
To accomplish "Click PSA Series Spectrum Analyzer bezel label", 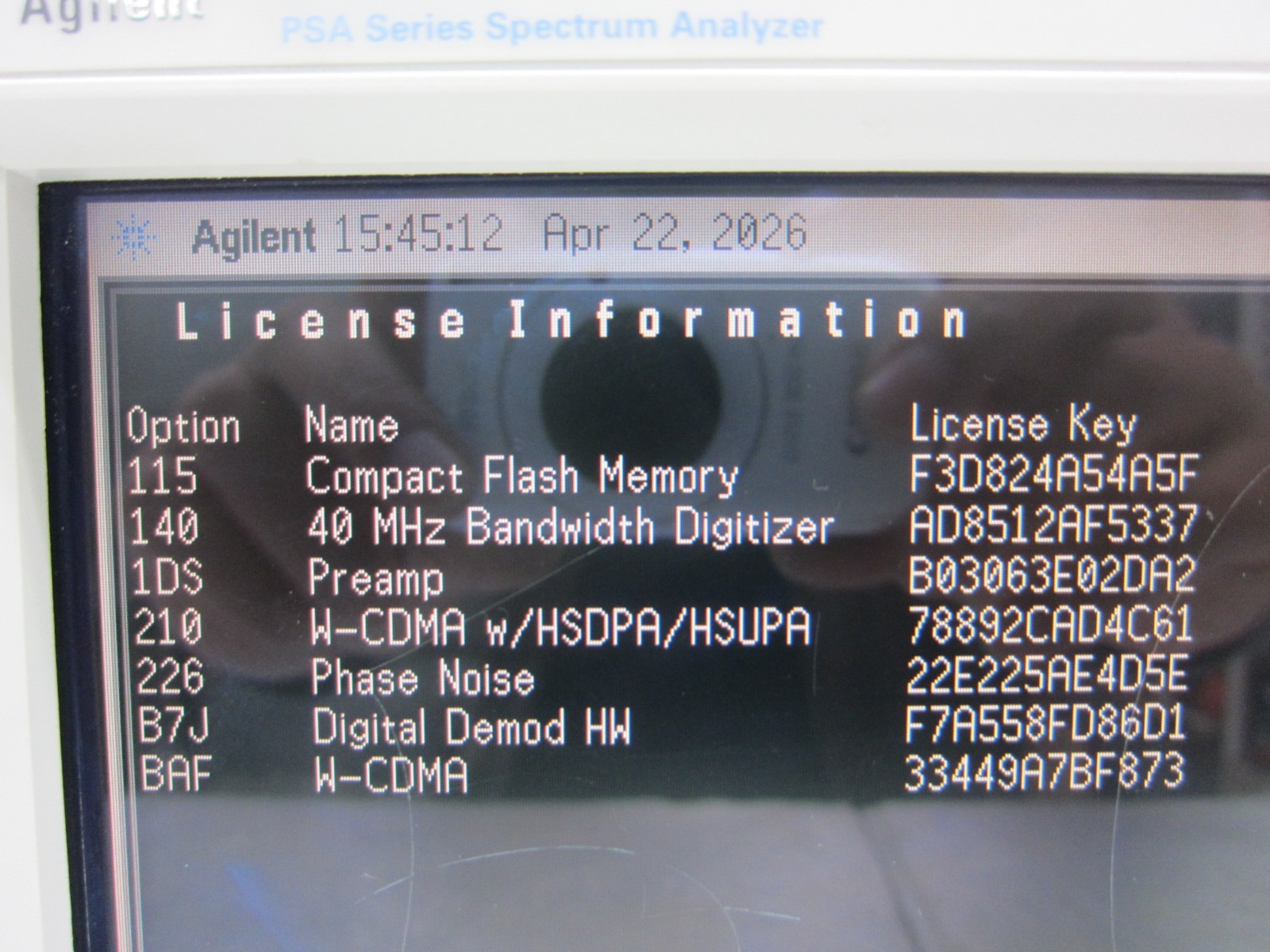I will [x=552, y=28].
